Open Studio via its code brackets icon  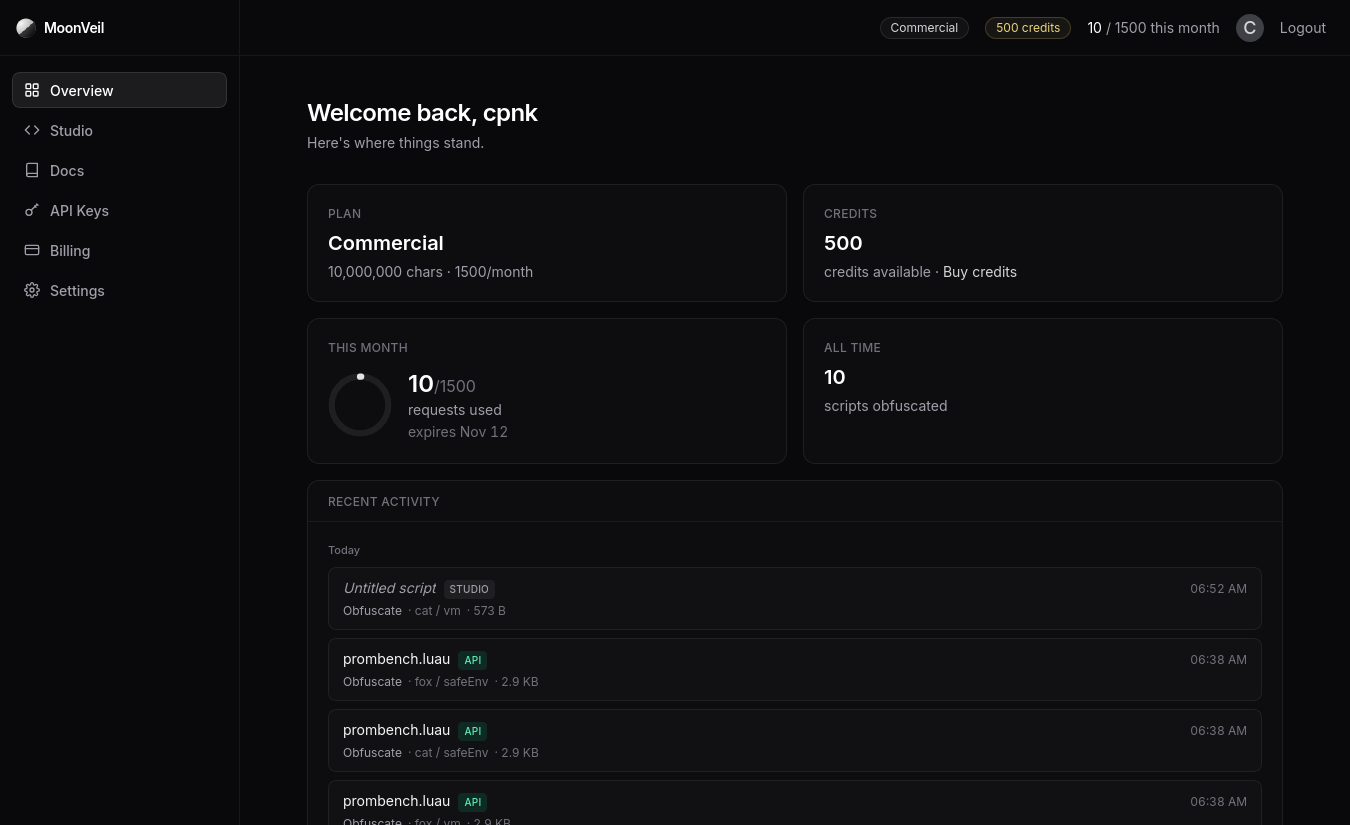click(x=32, y=130)
